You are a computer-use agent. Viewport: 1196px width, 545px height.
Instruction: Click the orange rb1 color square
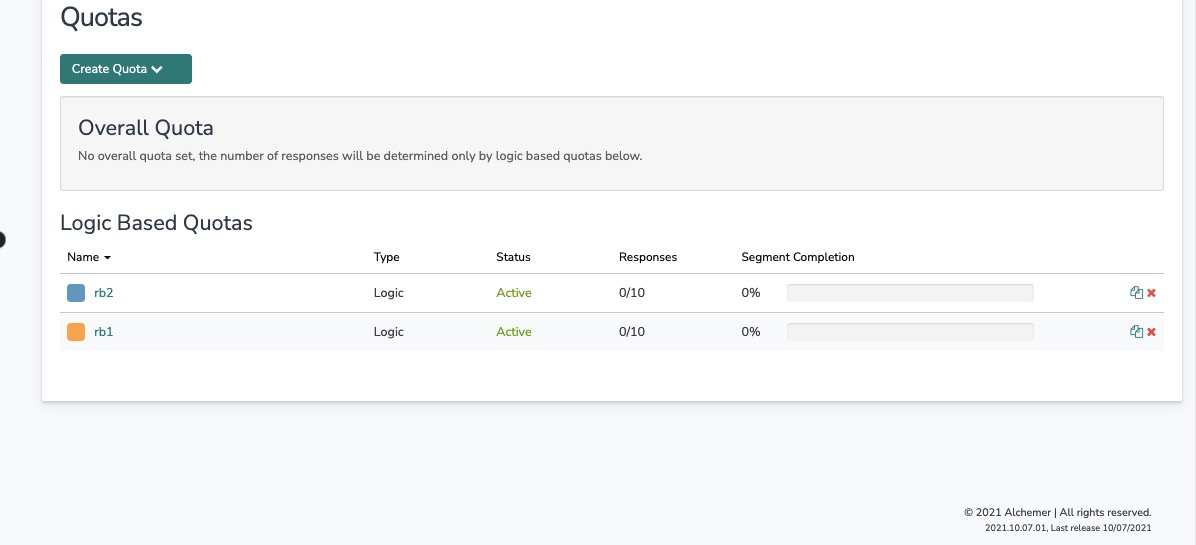click(x=76, y=332)
